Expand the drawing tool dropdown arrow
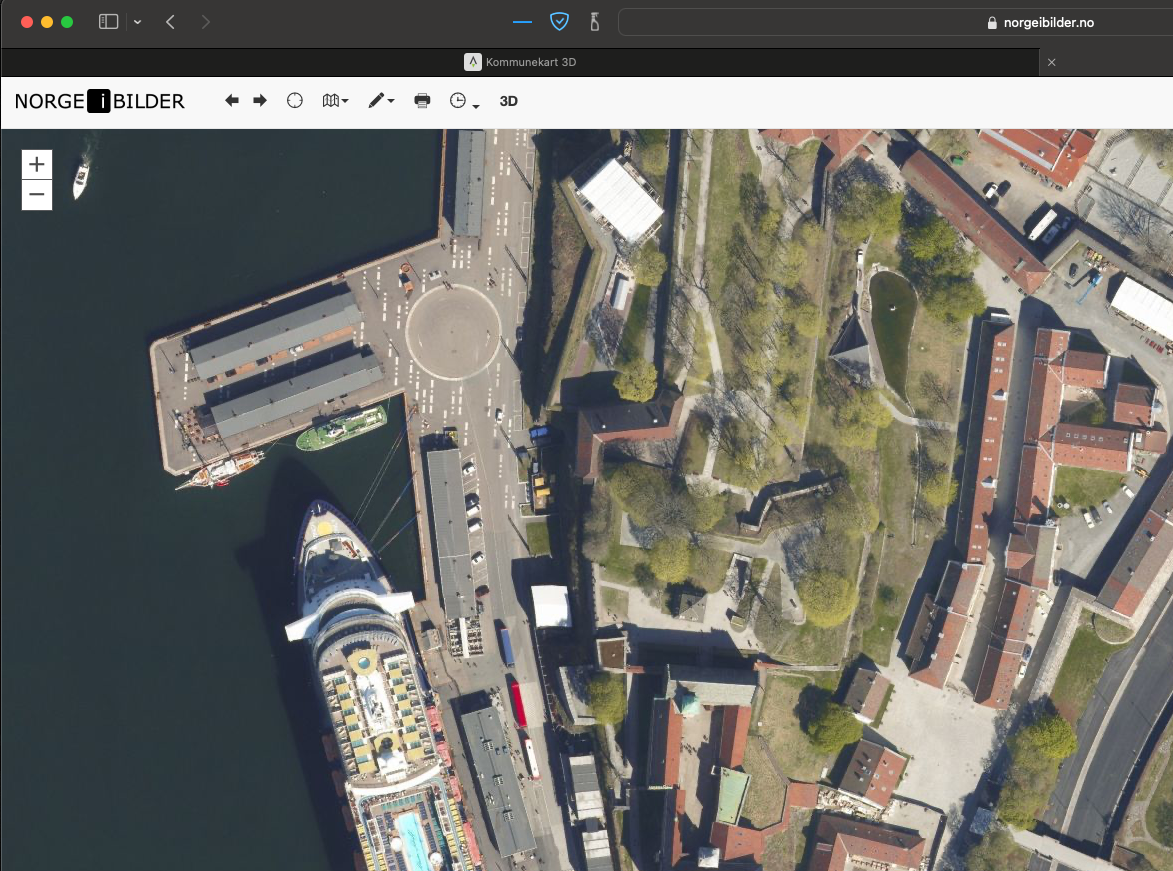 click(x=390, y=101)
